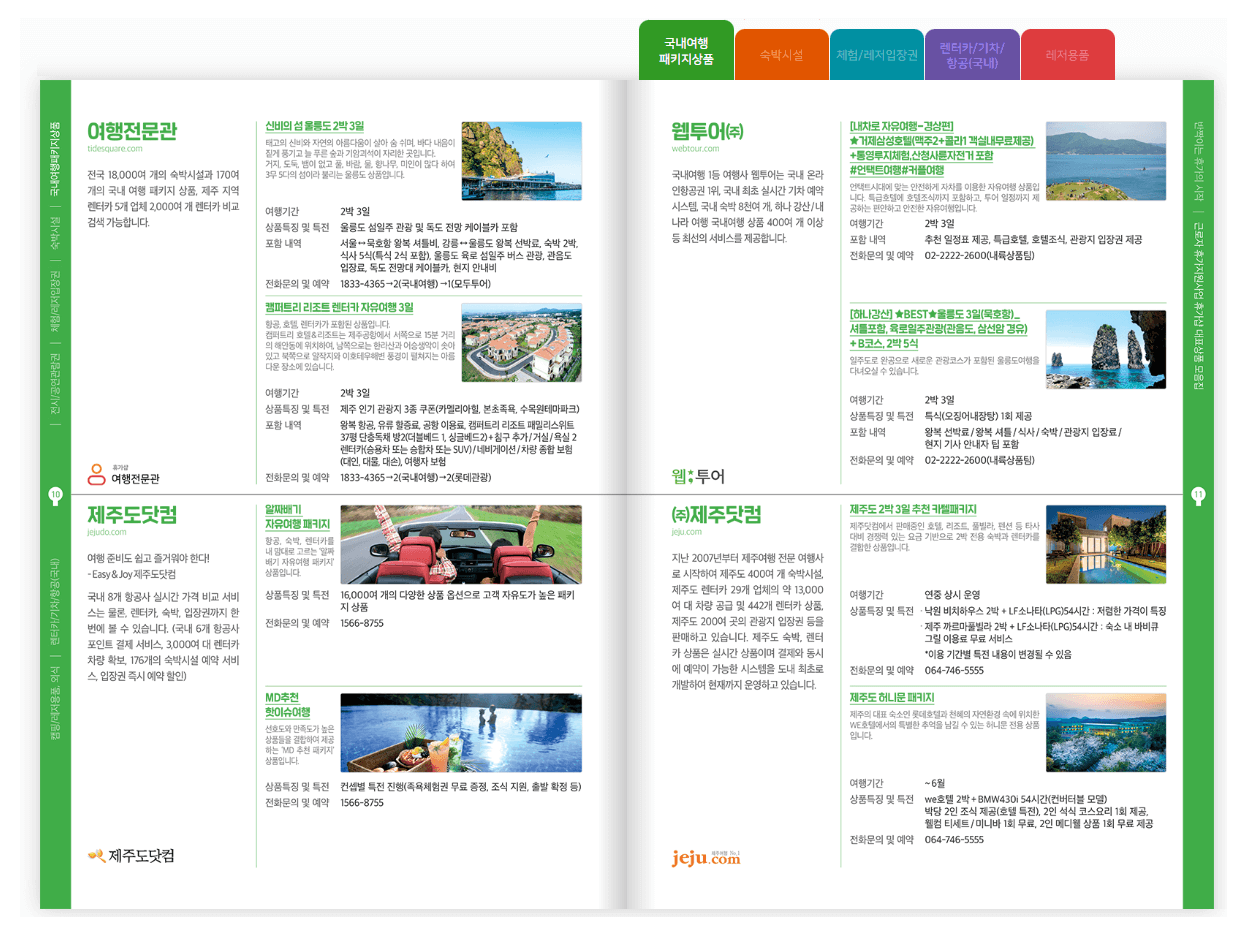Image resolution: width=1258 pixels, height=938 pixels.
Task: Click 02-2222-2600 under 경상편 product
Action: point(979,255)
